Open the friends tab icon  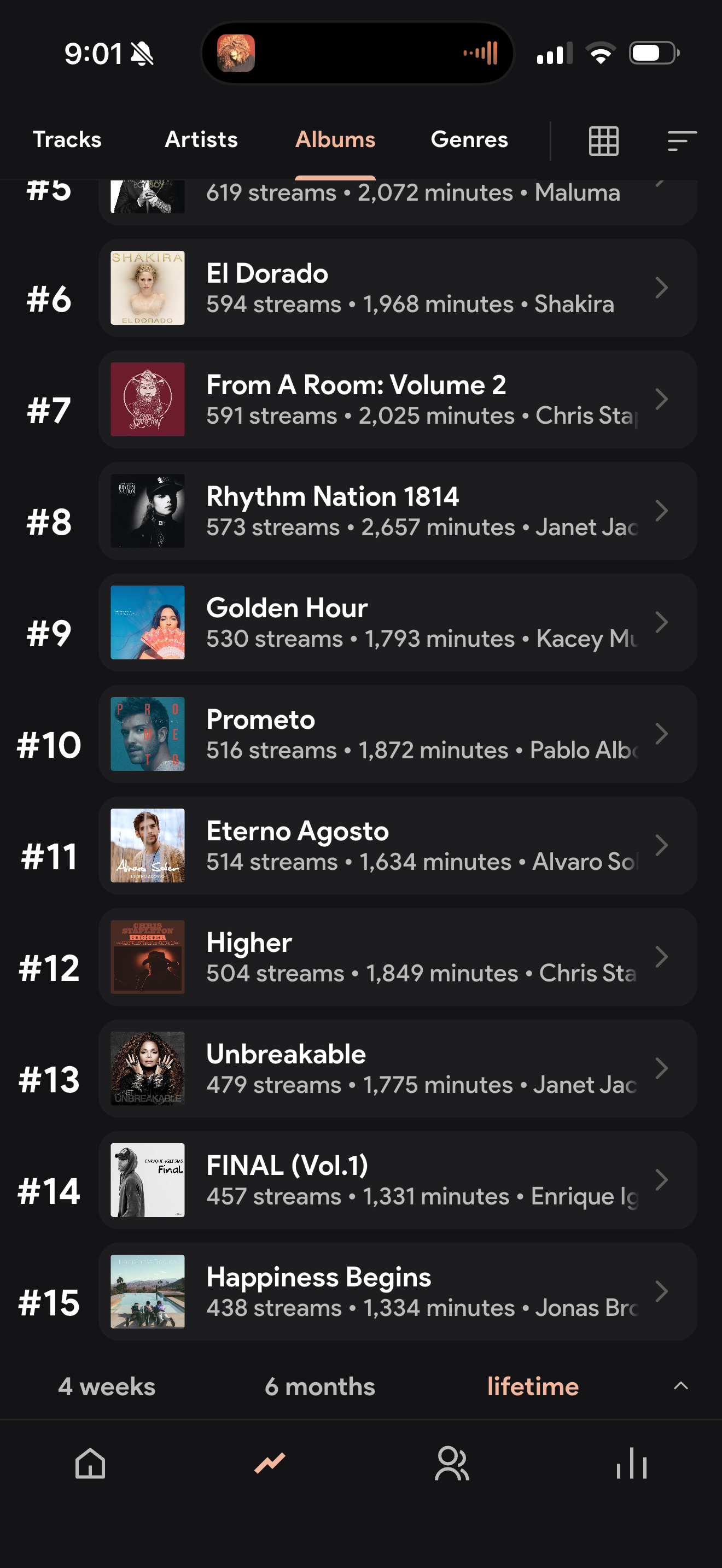[452, 1462]
